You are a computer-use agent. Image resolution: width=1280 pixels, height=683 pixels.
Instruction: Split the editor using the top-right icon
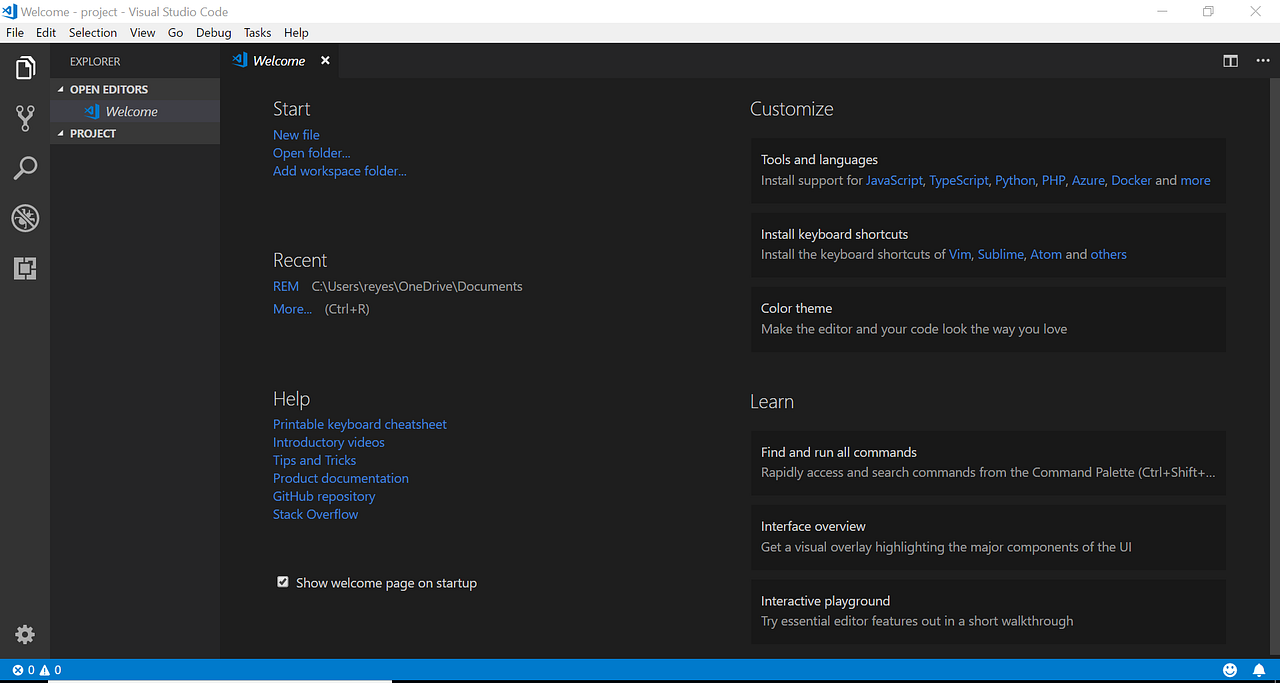pos(1229,60)
